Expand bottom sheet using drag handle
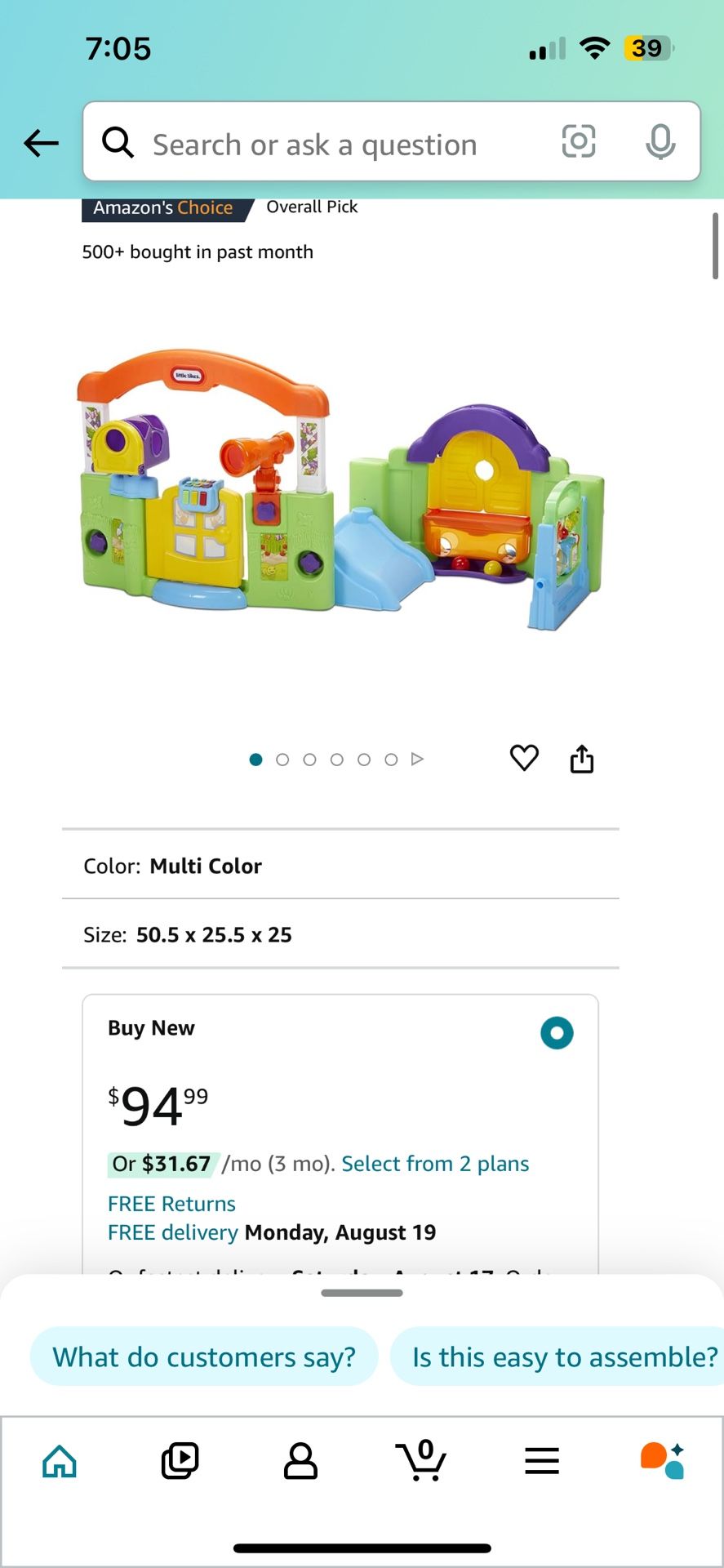Viewport: 724px width, 1568px height. tap(362, 1293)
